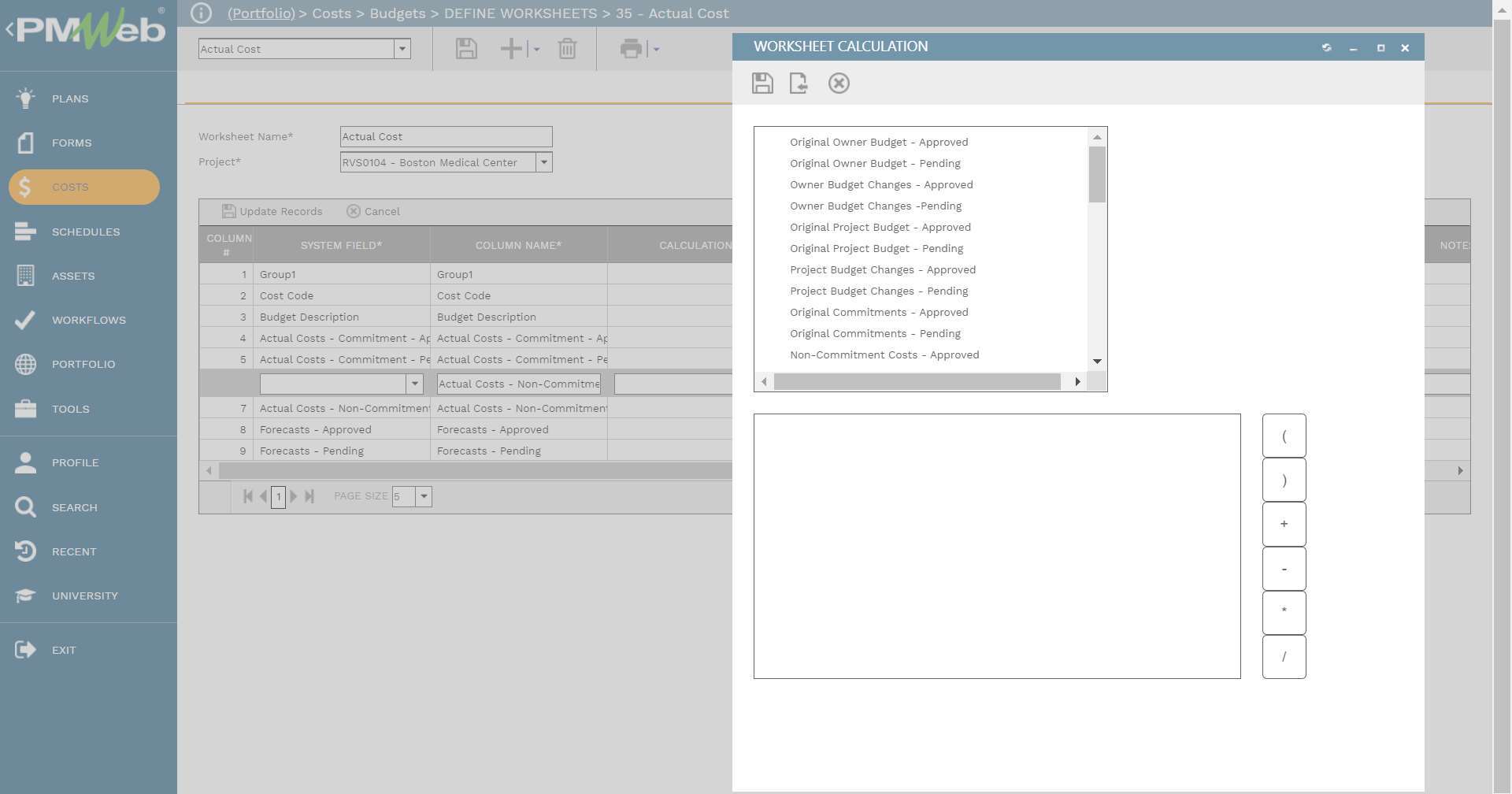
Task: Click the info icon beside Portfolio breadcrumb
Action: point(202,13)
